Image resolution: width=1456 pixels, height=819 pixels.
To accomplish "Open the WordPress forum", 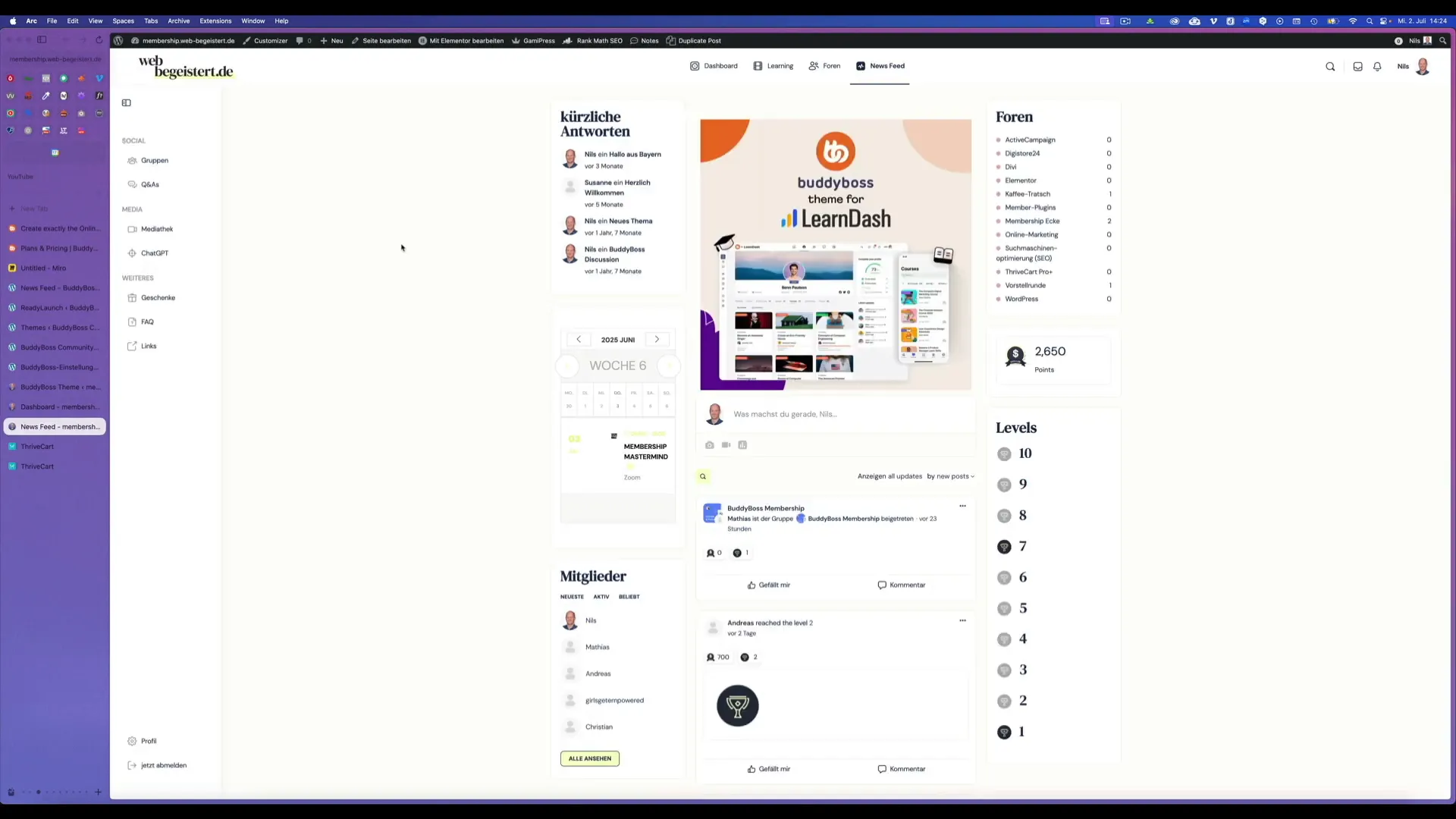I will [x=1021, y=299].
